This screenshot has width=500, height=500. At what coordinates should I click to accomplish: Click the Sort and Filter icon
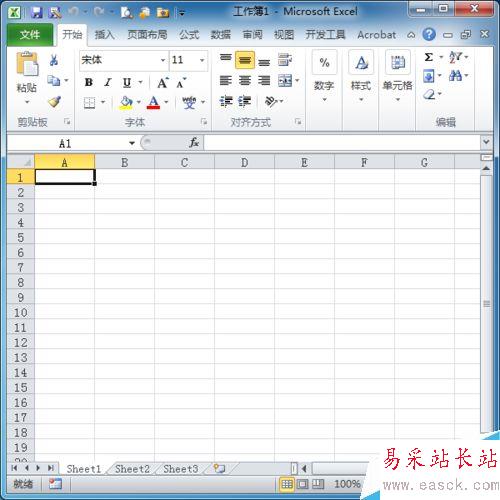coord(455,57)
